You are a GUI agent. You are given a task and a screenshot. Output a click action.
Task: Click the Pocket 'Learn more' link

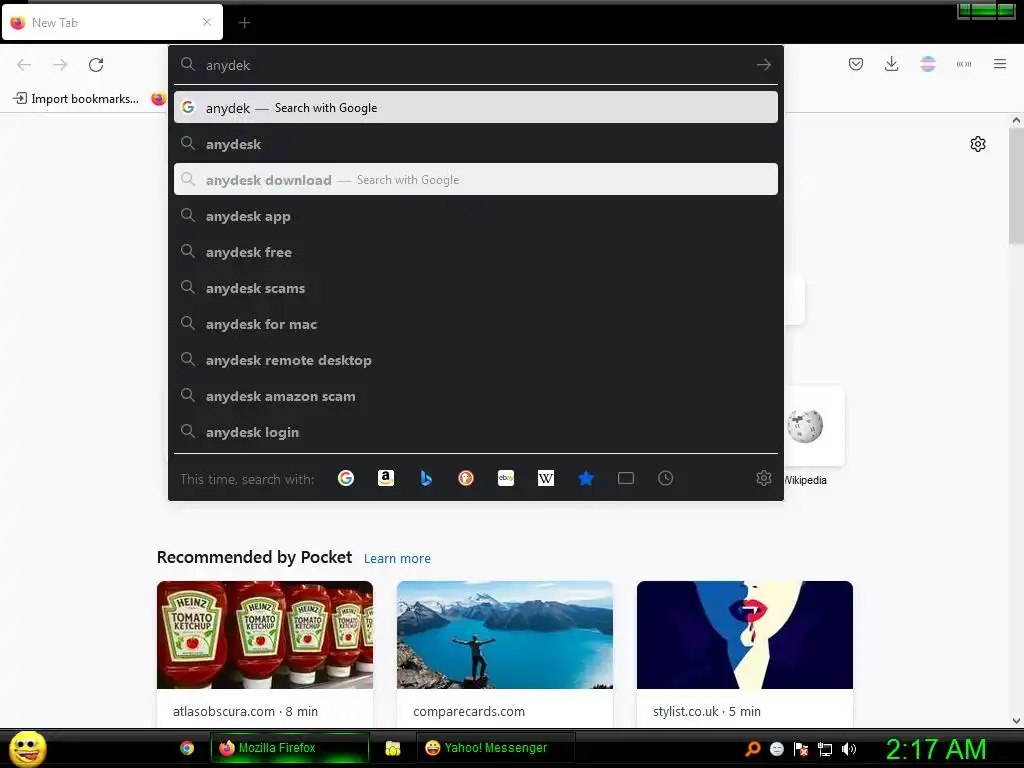click(397, 558)
